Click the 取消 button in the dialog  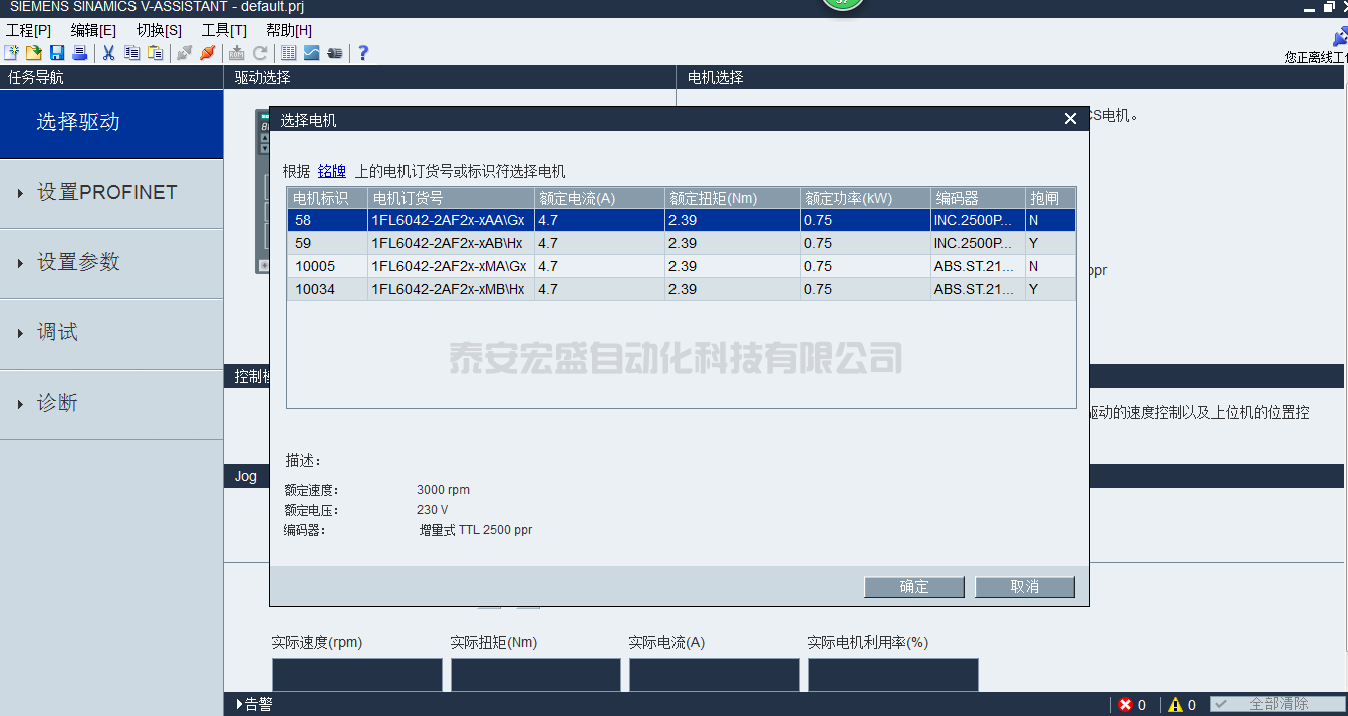pos(1024,587)
